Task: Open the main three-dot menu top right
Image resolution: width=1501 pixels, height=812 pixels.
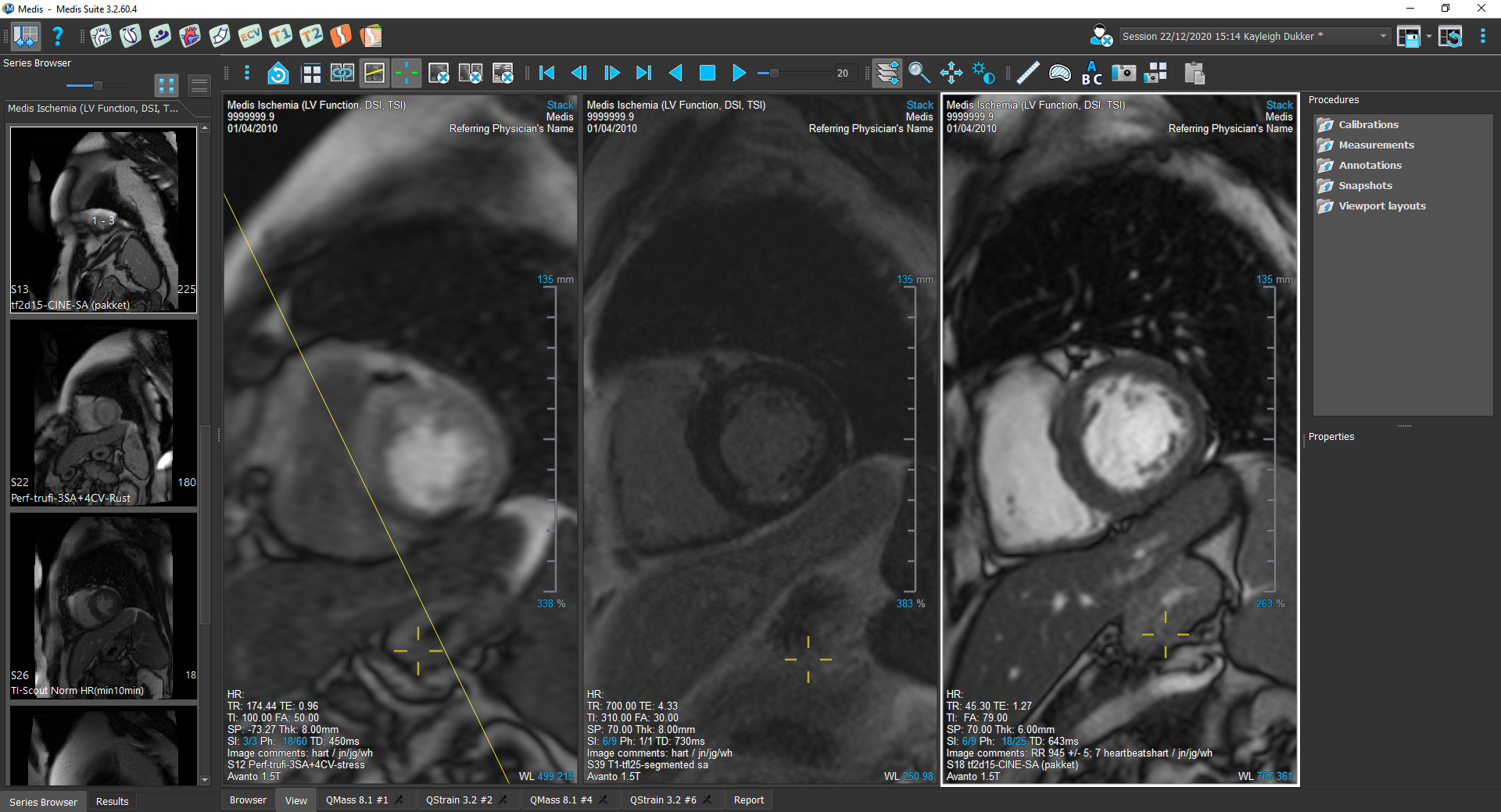Action: tap(1482, 36)
